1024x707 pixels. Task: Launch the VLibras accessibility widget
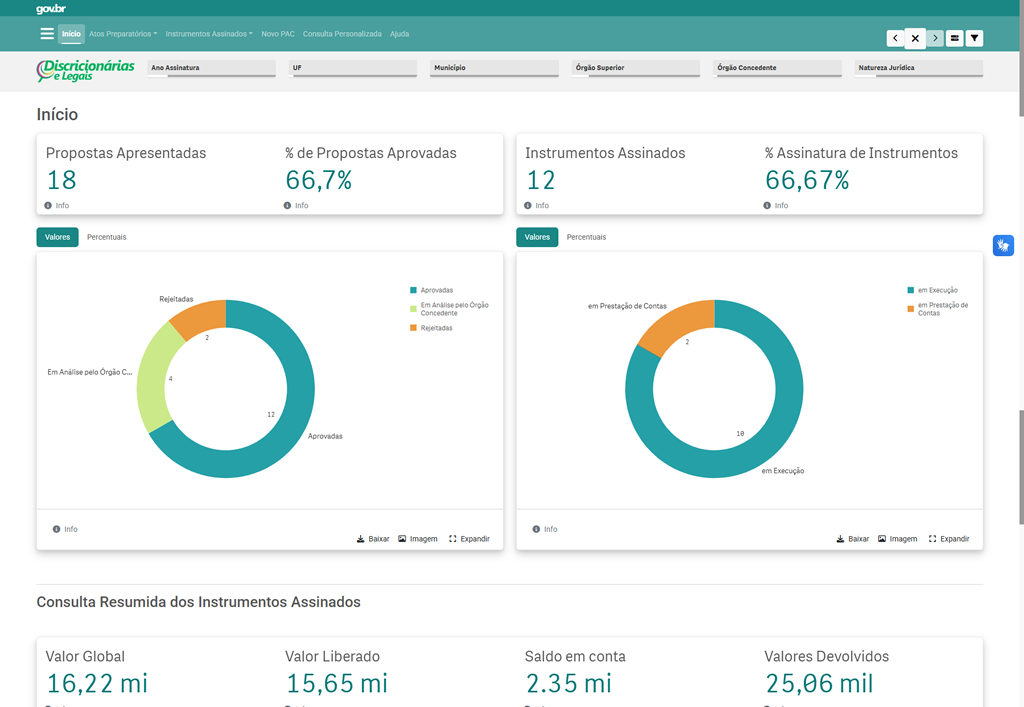click(1003, 245)
